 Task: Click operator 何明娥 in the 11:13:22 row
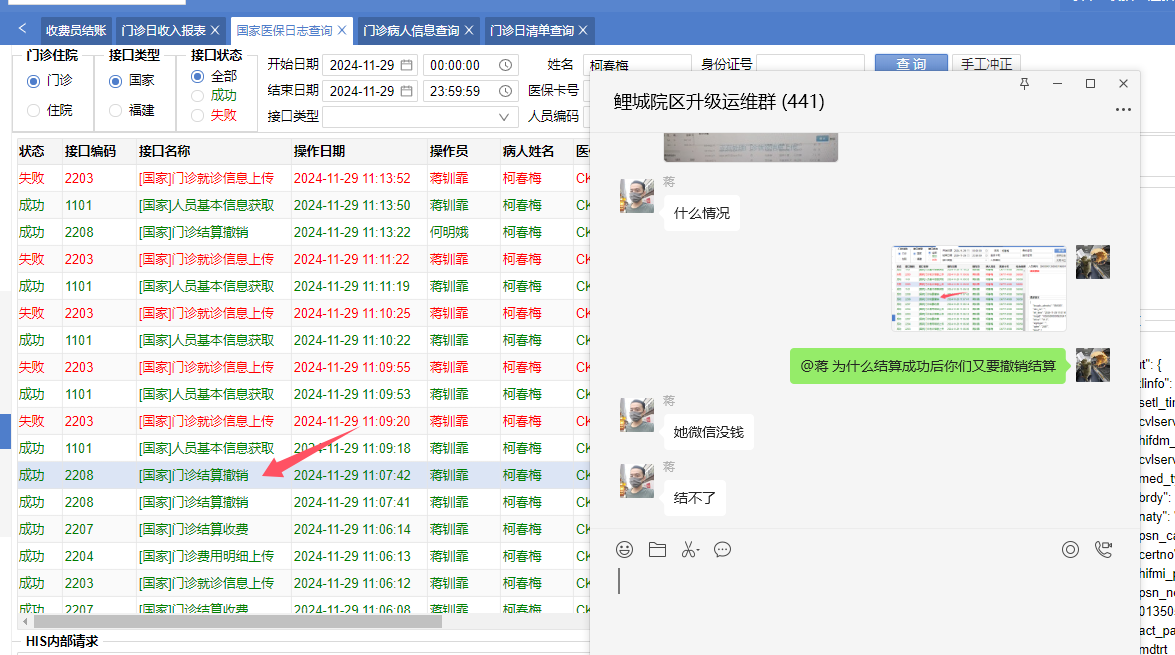449,232
